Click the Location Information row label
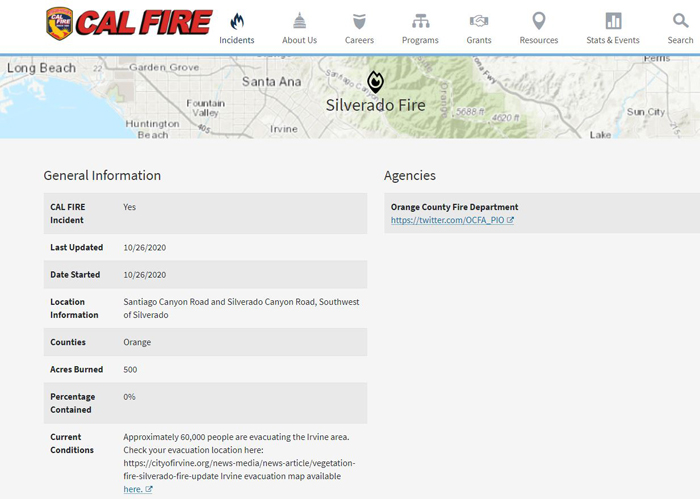Image resolution: width=700 pixels, height=499 pixels. 74,308
